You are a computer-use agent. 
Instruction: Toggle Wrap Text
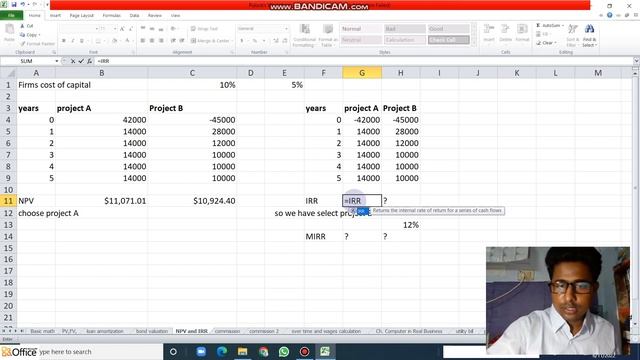[x=204, y=29]
